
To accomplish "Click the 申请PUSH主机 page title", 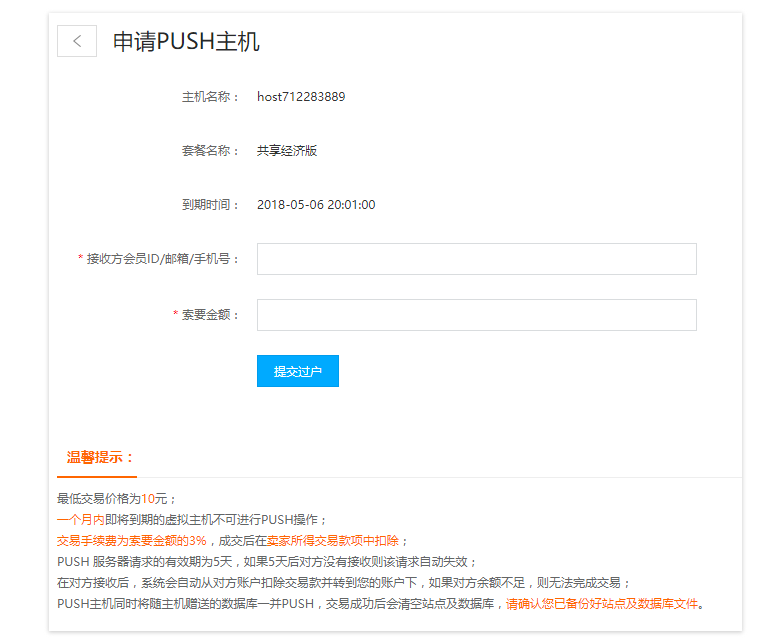I will click(186, 41).
